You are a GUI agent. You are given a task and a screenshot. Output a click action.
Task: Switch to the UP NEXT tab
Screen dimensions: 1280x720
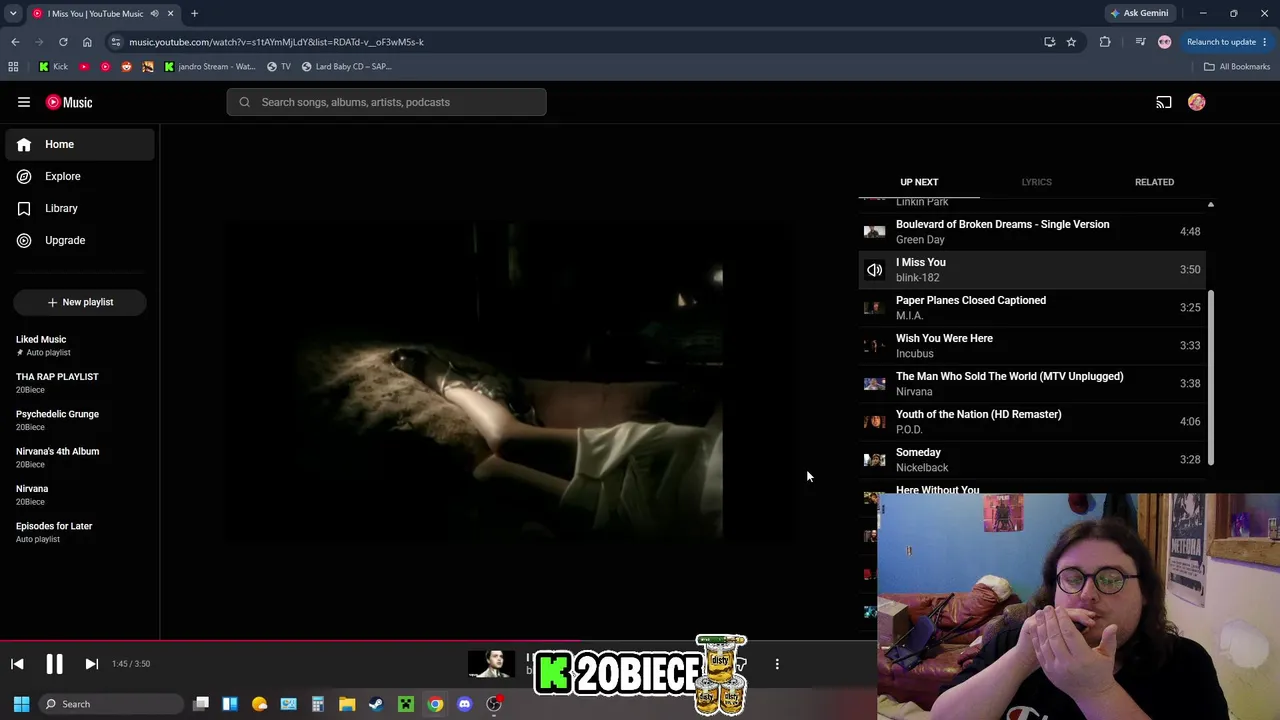[x=919, y=182]
